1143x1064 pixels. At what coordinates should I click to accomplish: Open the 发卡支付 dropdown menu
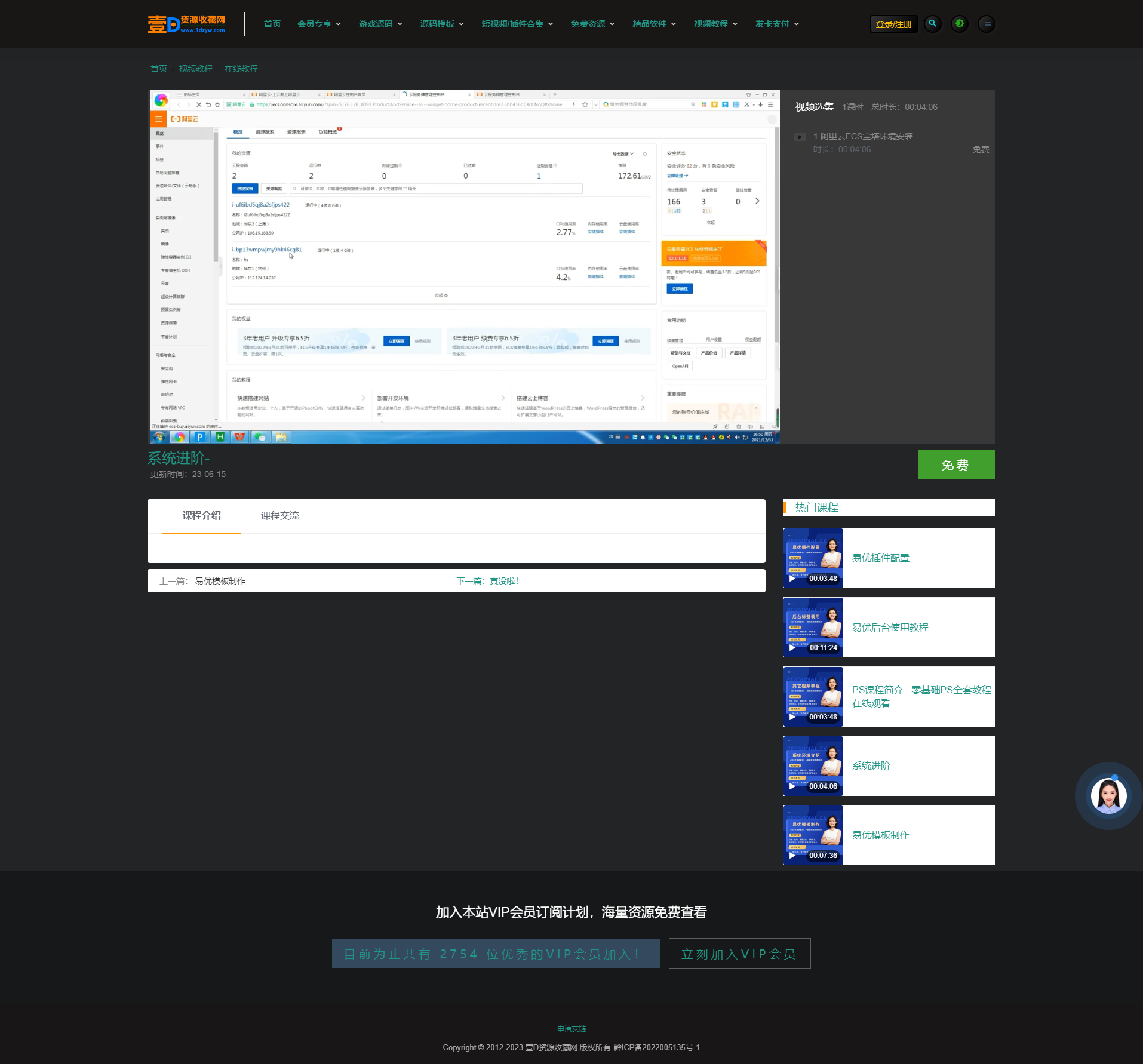coord(777,24)
